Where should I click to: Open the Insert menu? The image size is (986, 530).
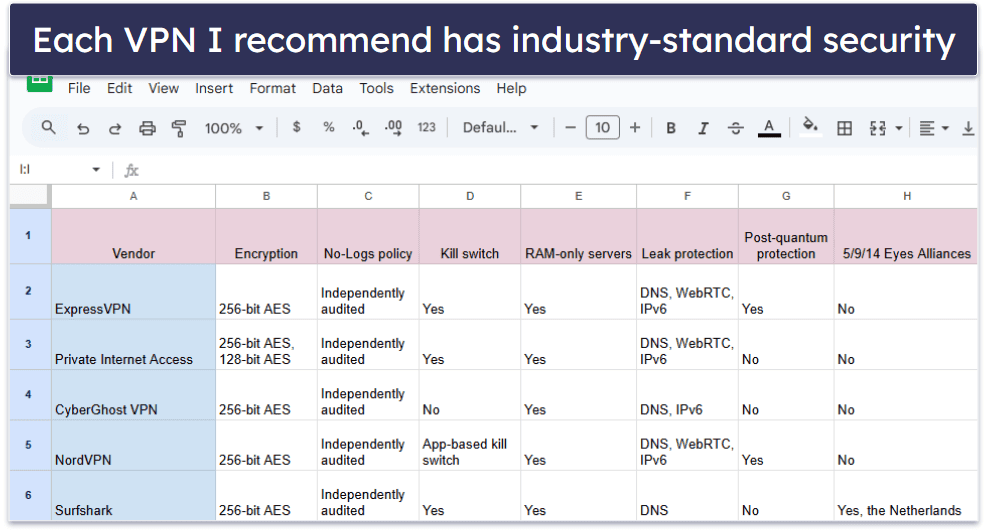[x=214, y=88]
